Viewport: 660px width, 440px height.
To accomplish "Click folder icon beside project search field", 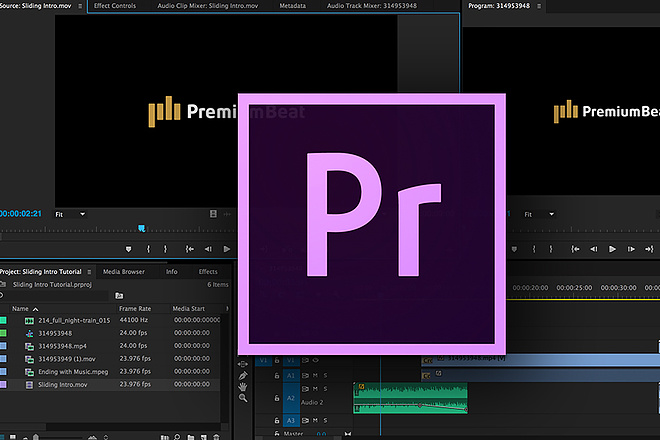I will [119, 296].
